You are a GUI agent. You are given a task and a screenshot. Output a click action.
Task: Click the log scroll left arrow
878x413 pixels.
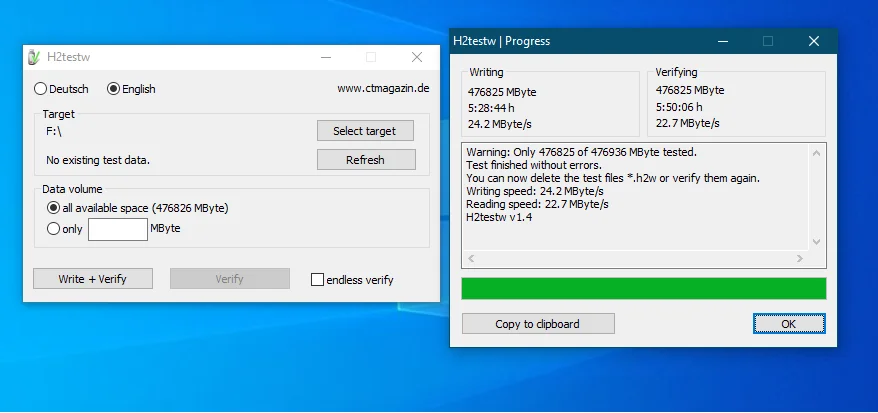pos(471,259)
